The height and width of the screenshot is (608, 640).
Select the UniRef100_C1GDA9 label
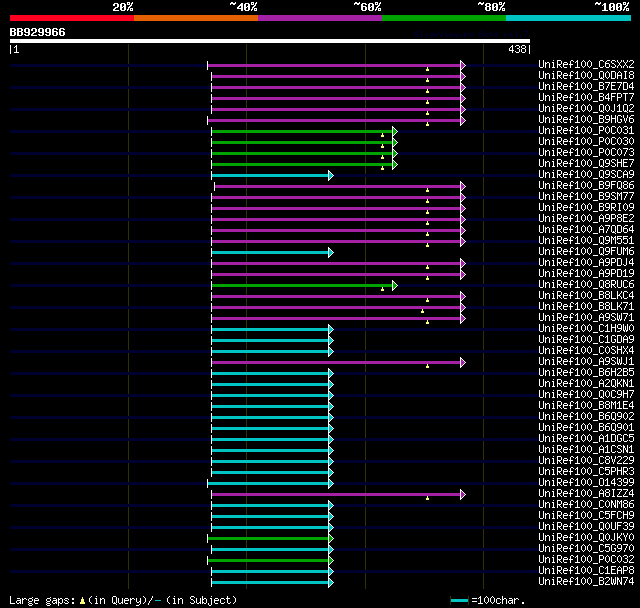point(586,340)
